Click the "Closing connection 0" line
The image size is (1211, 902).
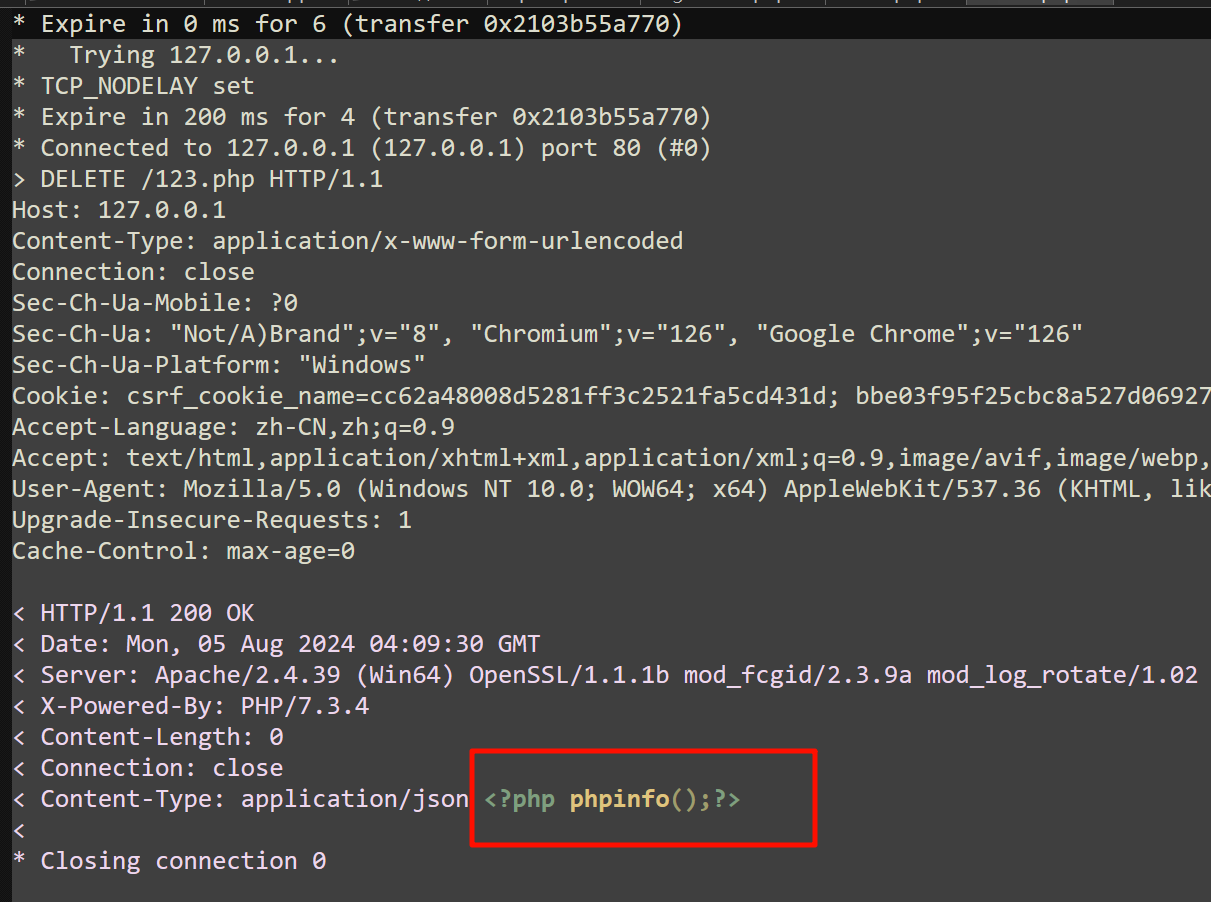[182, 861]
